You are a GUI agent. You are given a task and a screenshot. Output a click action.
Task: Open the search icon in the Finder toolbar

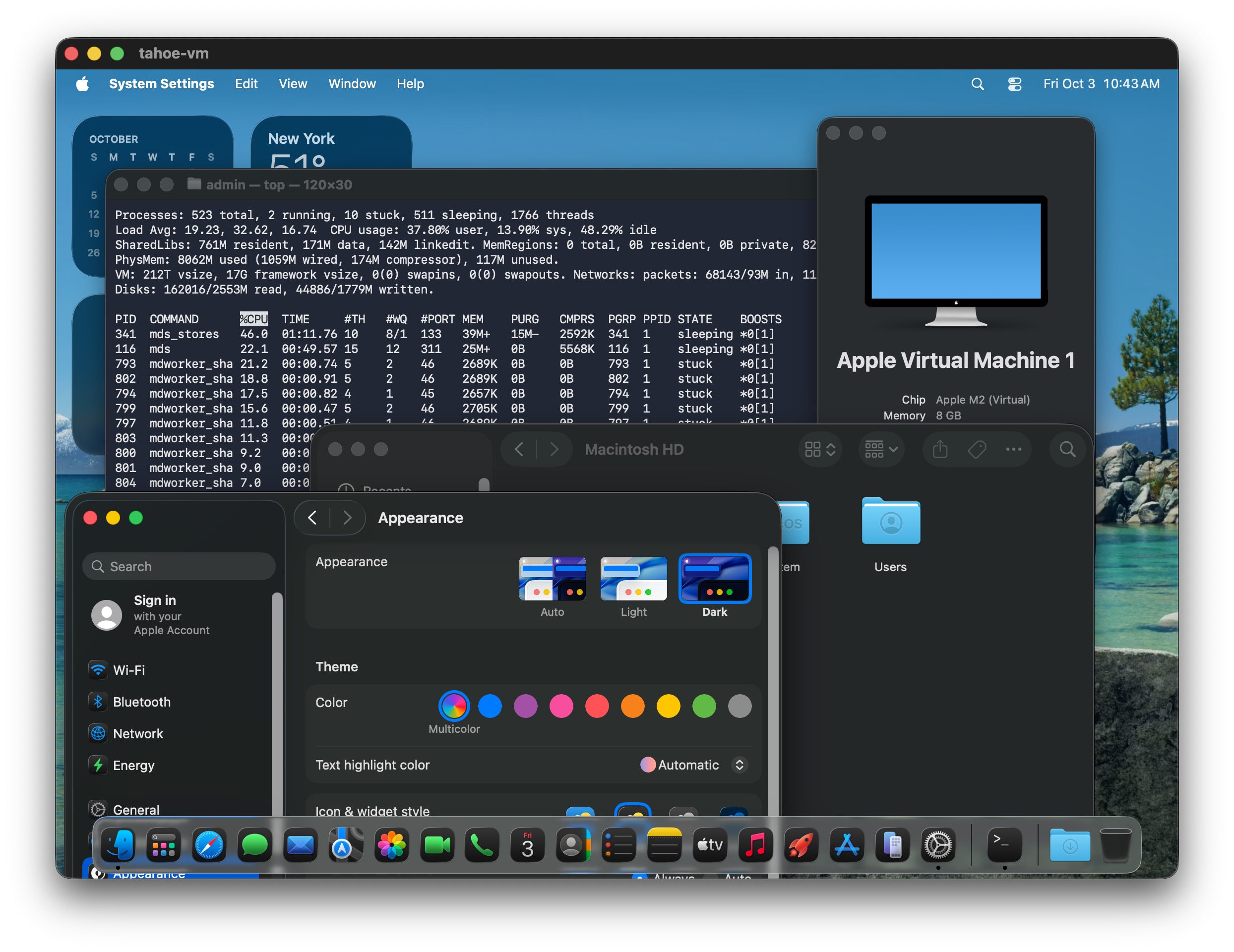[1067, 449]
